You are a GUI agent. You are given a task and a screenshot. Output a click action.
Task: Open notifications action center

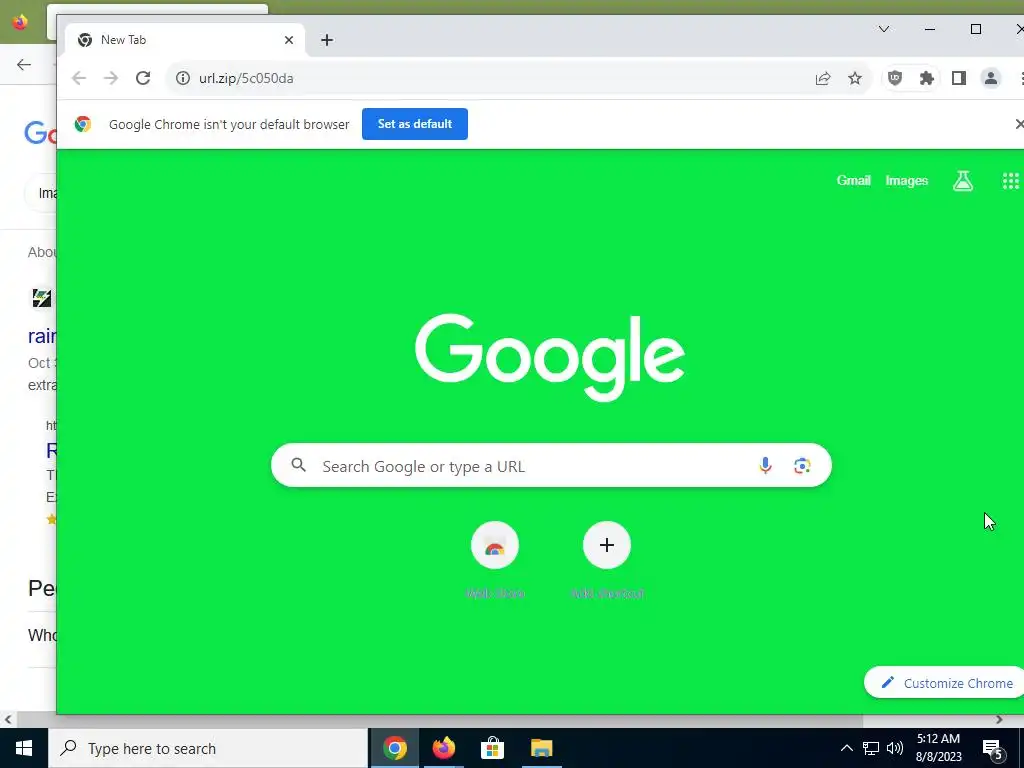(x=993, y=749)
